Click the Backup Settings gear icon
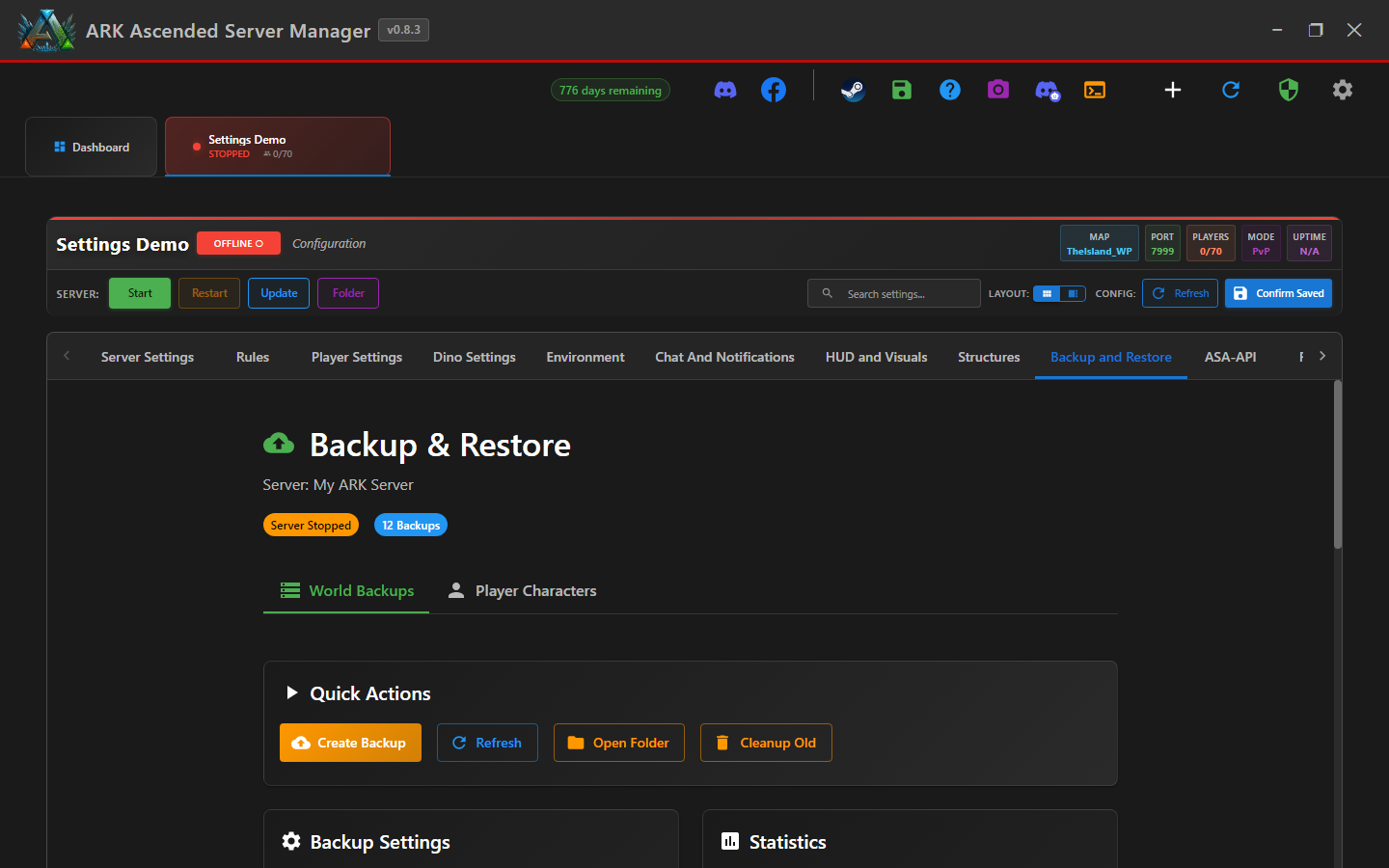1389x868 pixels. (291, 841)
